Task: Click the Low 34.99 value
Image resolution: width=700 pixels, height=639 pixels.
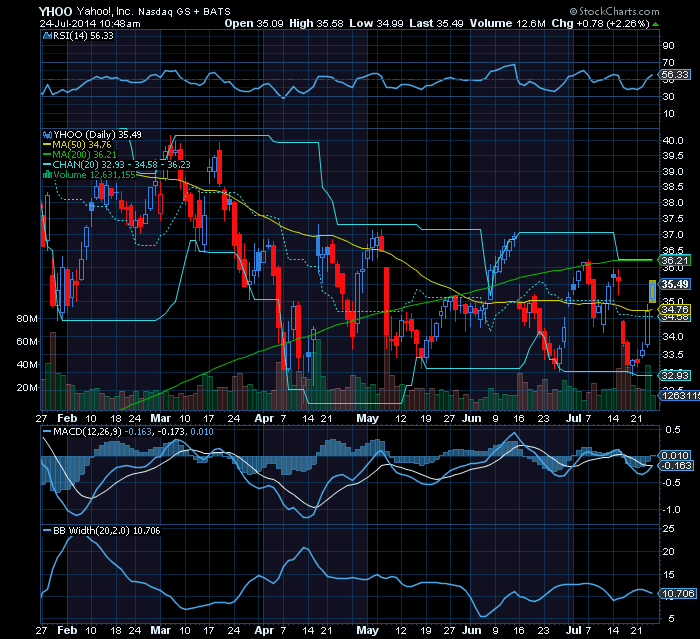Action: click(376, 23)
